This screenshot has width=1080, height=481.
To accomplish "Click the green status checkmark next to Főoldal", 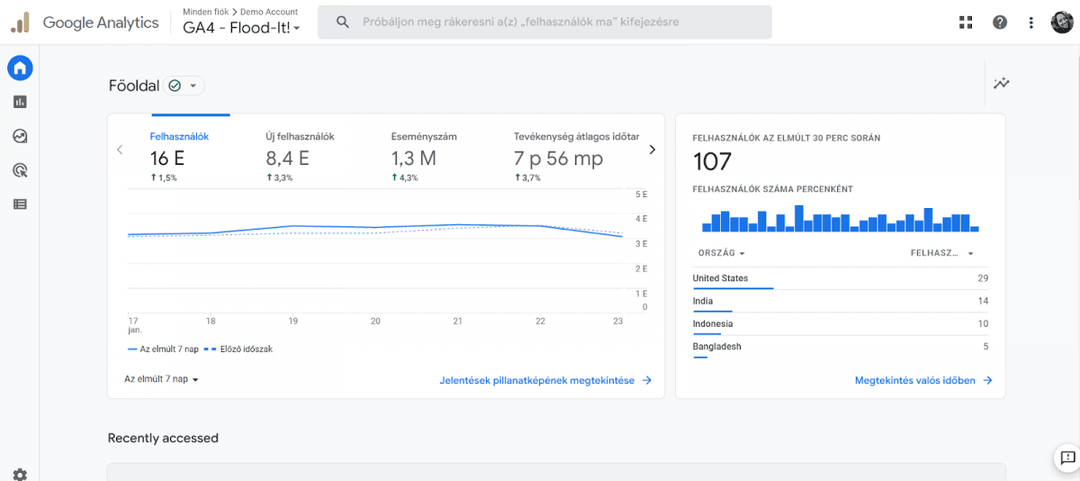I will [175, 85].
